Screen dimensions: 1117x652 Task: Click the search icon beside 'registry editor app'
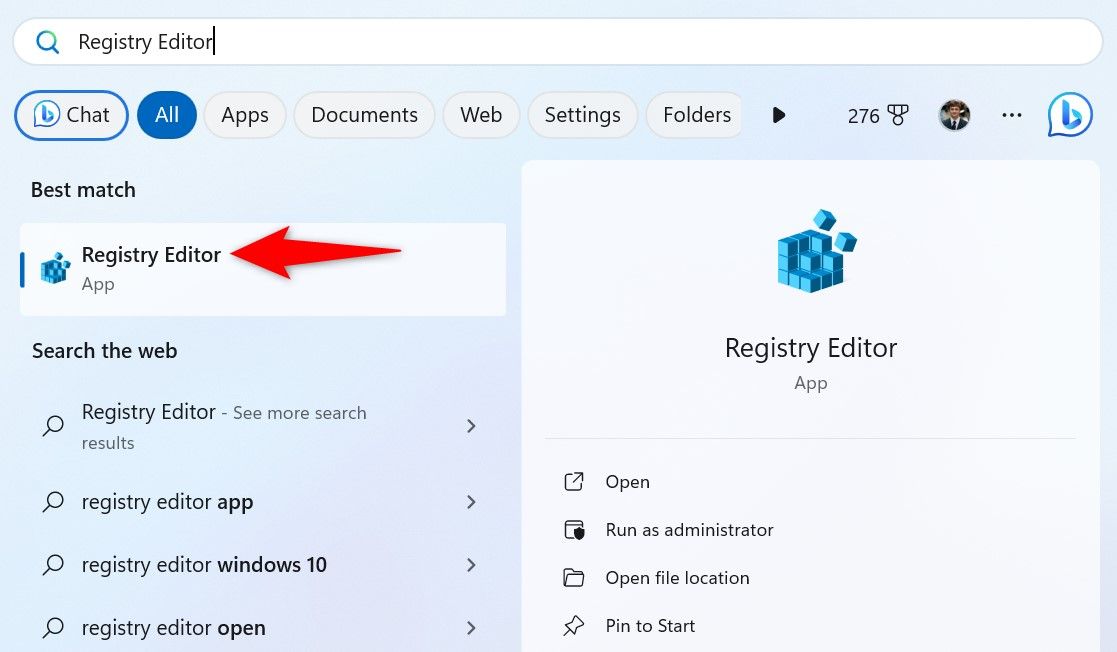tap(53, 502)
